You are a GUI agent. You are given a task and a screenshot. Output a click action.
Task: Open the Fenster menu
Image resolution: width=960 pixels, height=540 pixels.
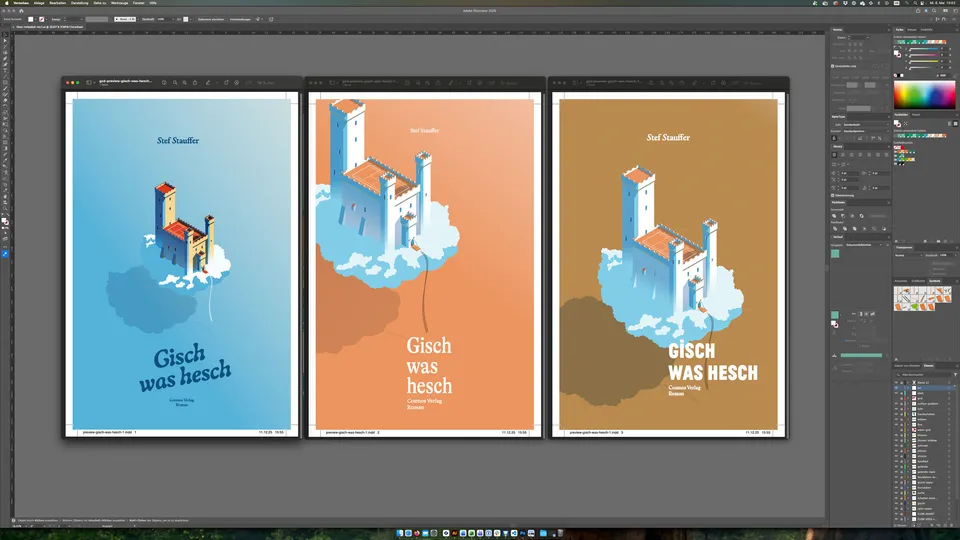tap(139, 2)
